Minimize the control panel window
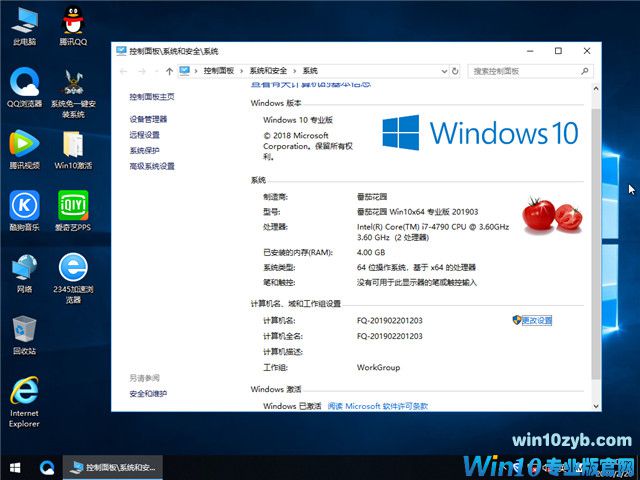The width and height of the screenshot is (640, 480). coord(530,51)
